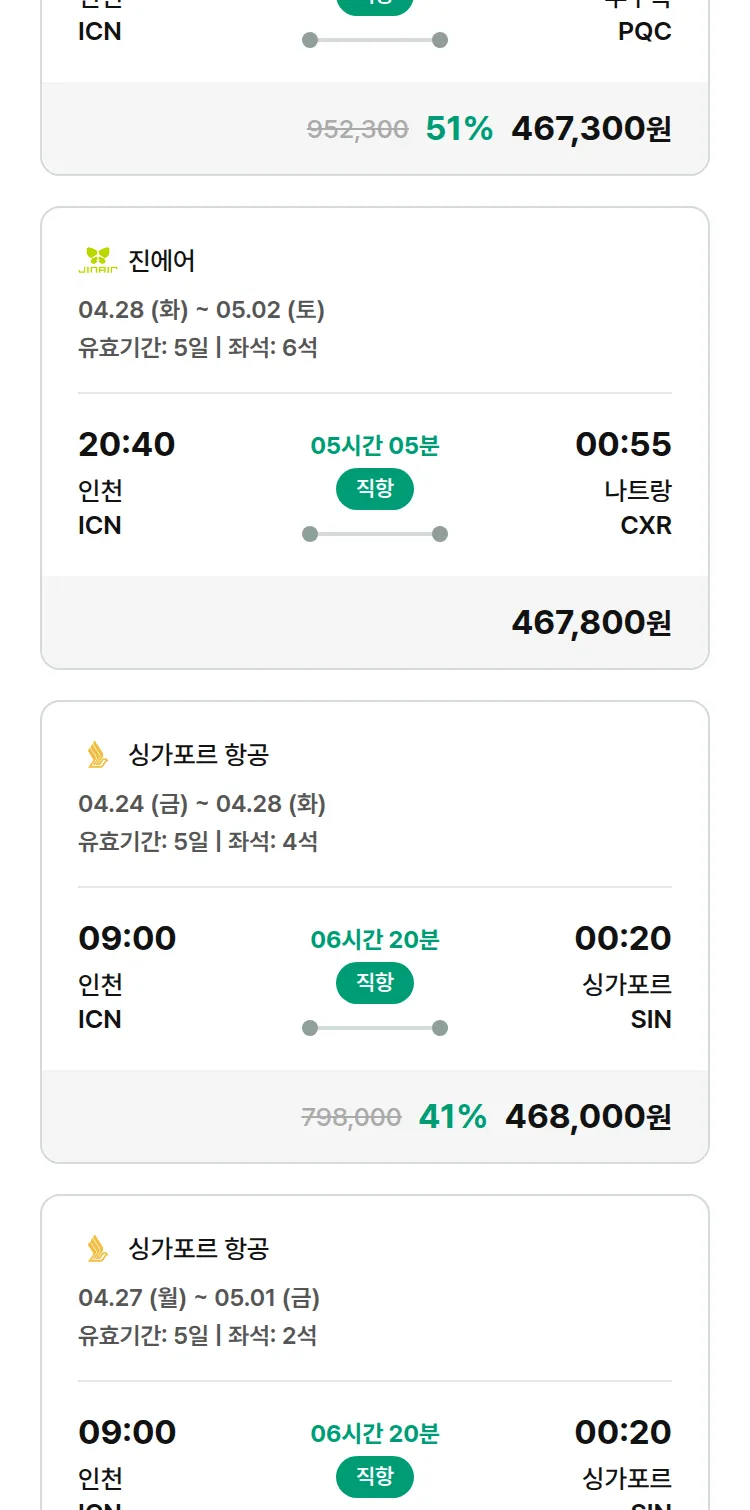Screen dimensions: 750x1510
Task: Click route line on 04.24 Singapore flight
Action: tap(374, 1028)
